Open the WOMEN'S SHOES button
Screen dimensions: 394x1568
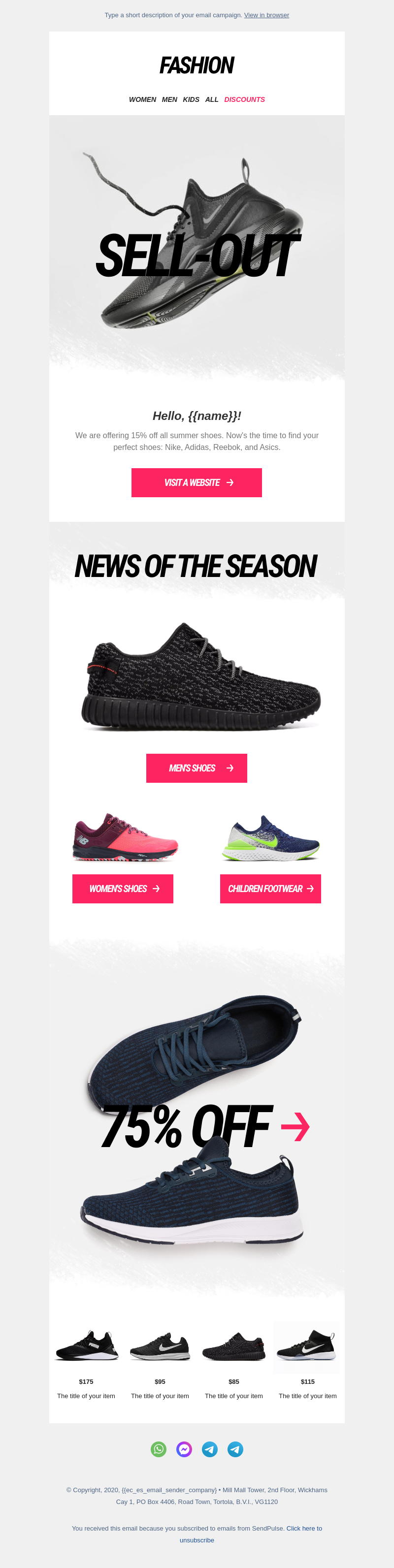[123, 889]
